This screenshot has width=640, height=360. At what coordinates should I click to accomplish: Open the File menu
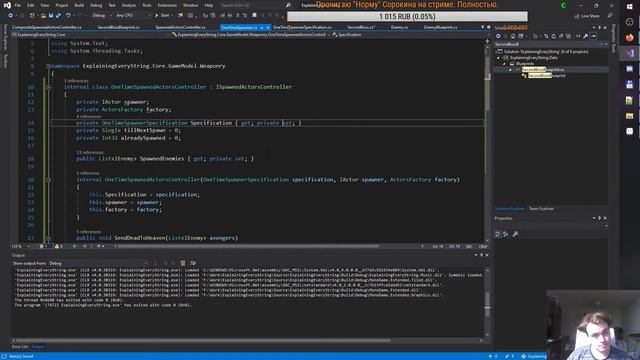pyautogui.click(x=18, y=5)
